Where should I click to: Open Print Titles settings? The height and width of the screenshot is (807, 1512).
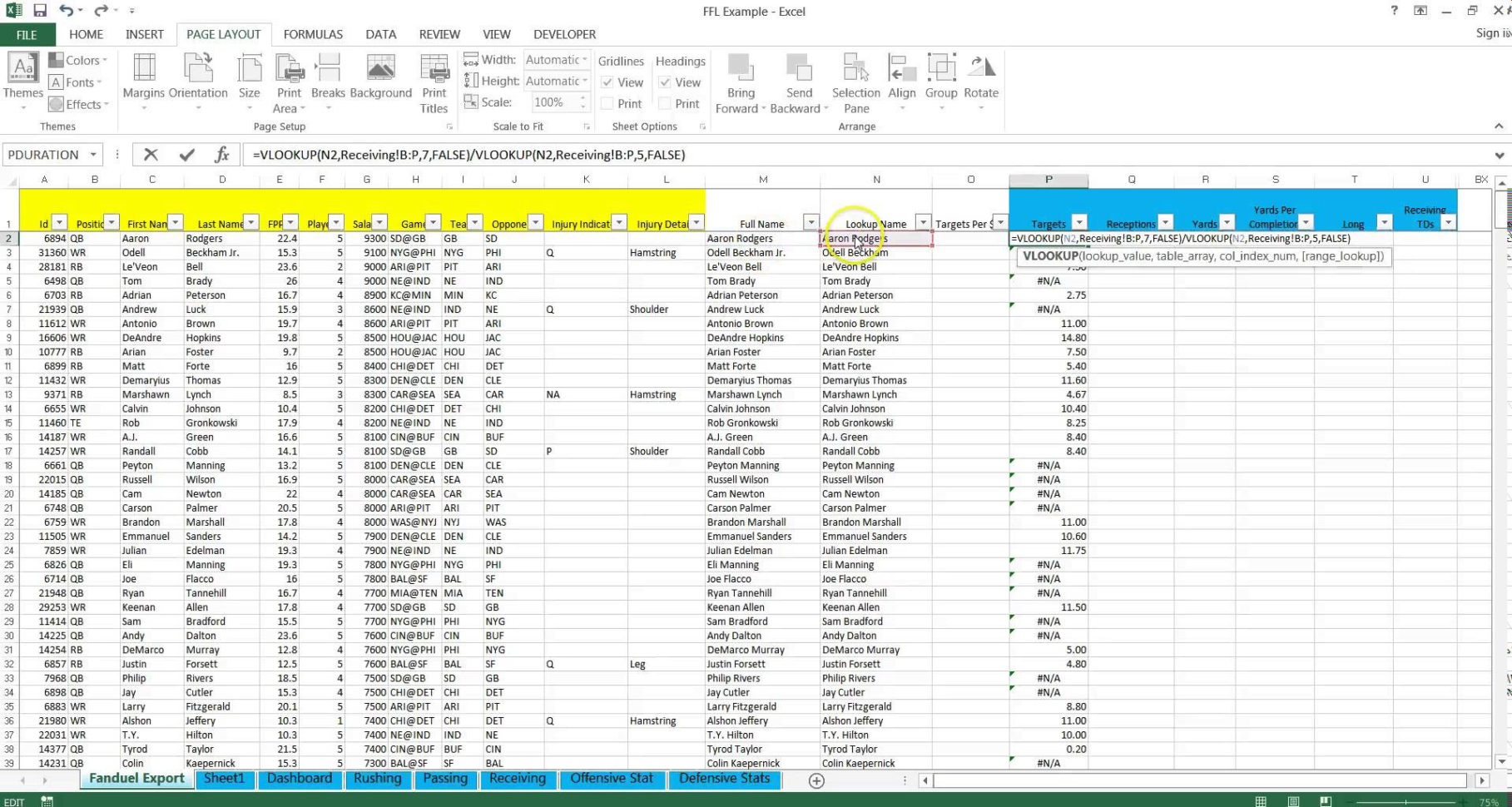pyautogui.click(x=434, y=81)
